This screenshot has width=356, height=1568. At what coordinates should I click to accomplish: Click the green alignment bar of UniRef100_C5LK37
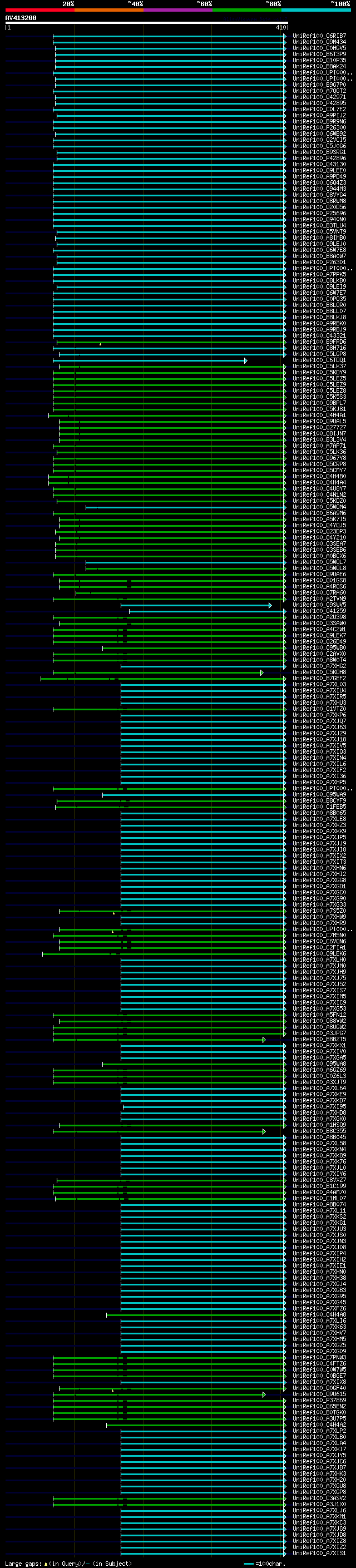[x=172, y=367]
